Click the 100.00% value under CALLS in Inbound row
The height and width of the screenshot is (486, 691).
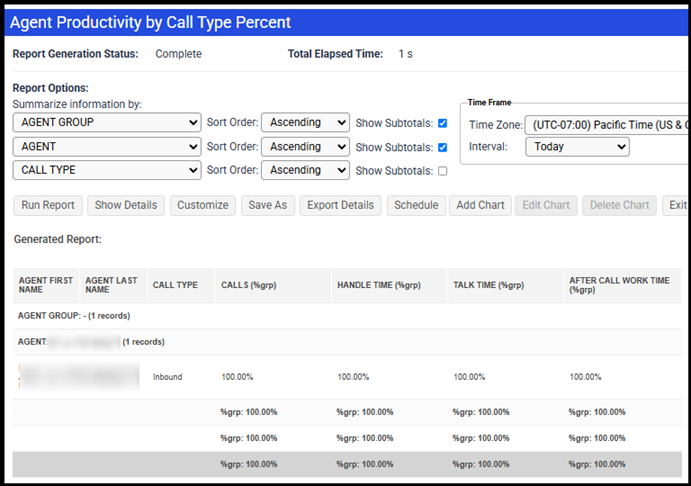tap(237, 377)
